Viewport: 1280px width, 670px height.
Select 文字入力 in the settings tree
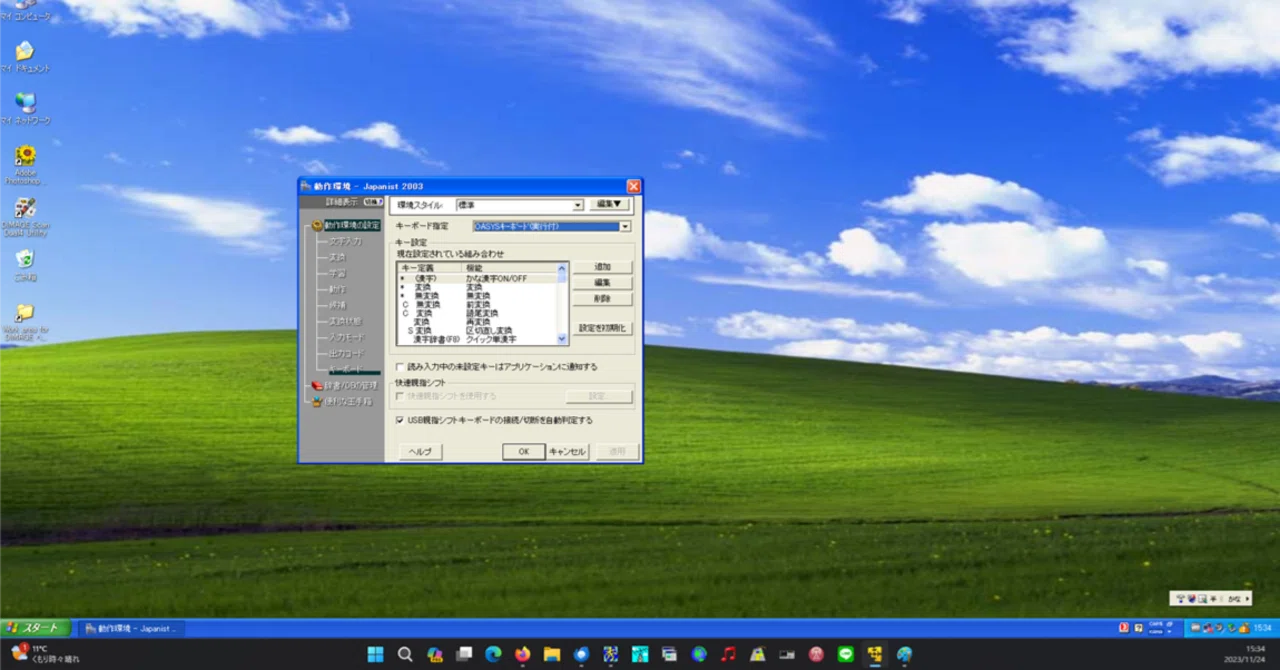pos(345,241)
